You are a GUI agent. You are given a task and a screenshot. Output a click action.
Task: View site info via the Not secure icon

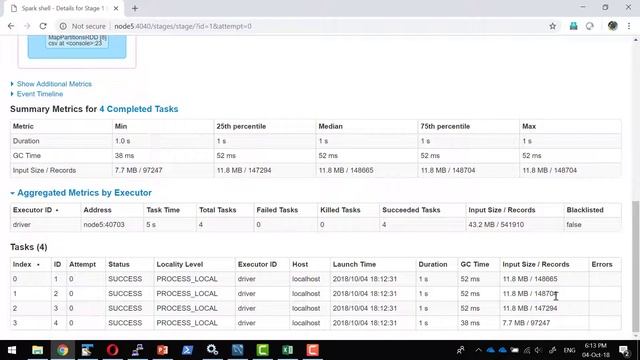tap(63, 26)
